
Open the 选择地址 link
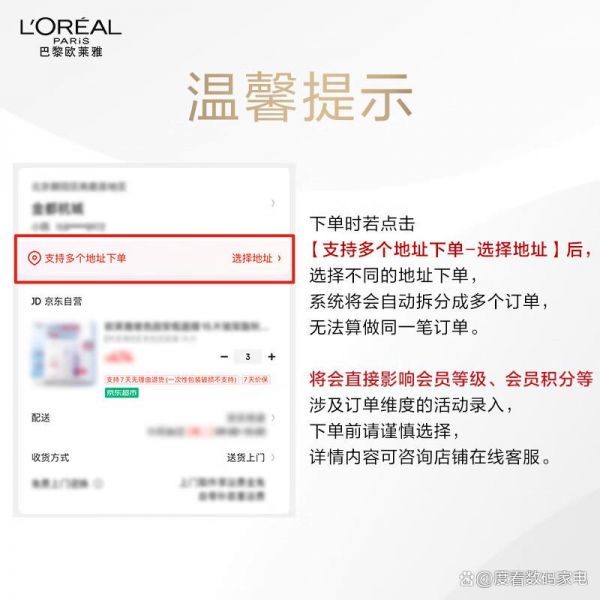pyautogui.click(x=252, y=258)
